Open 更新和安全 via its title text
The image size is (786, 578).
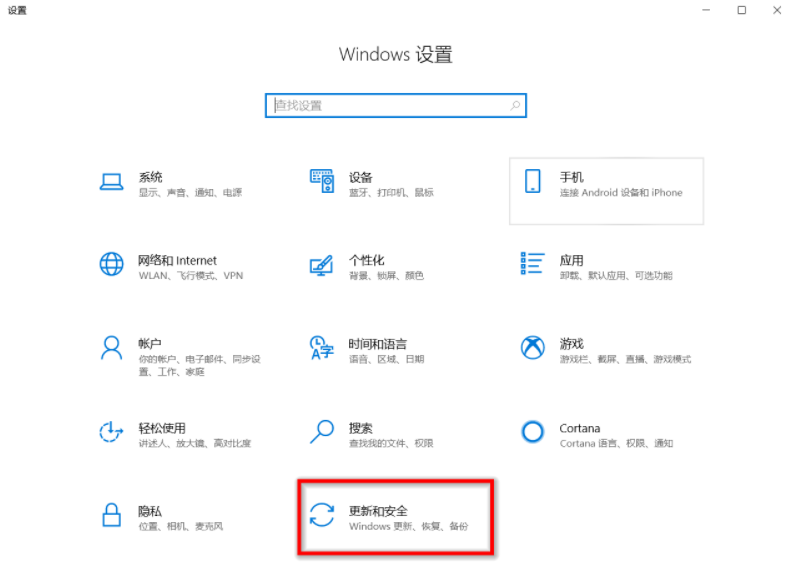pos(378,510)
